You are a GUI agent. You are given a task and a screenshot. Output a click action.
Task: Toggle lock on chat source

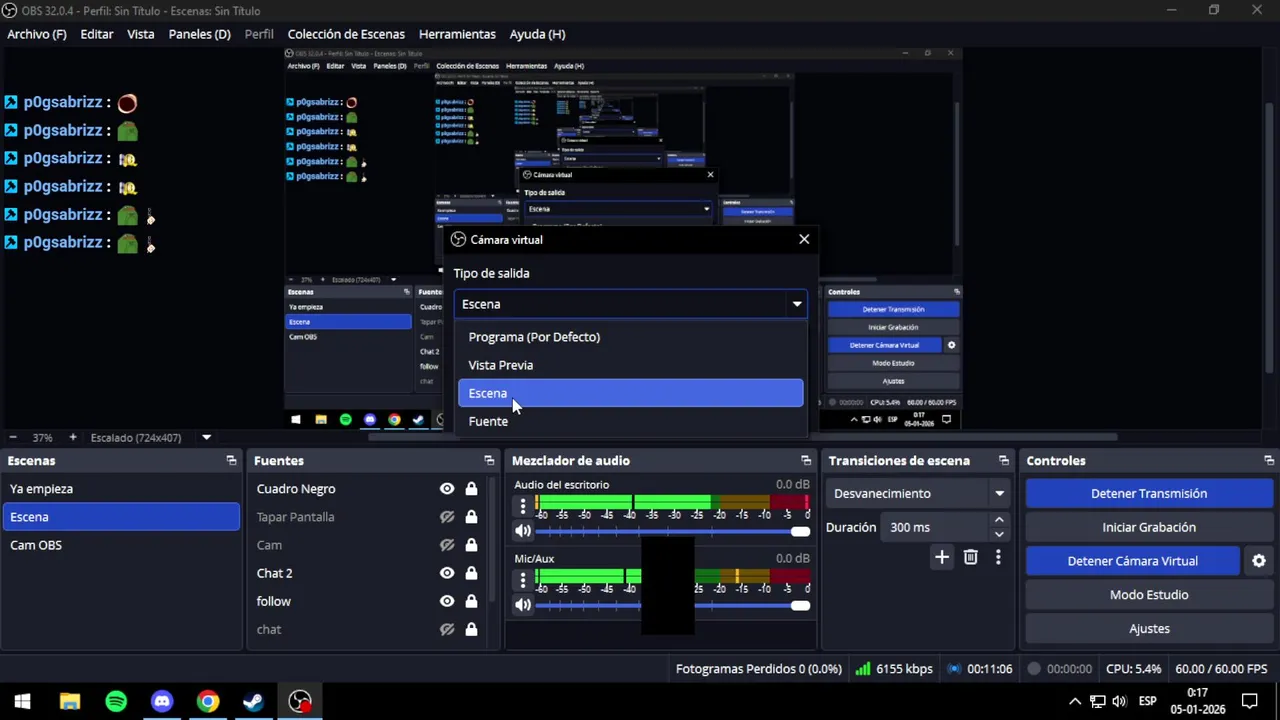(x=471, y=629)
